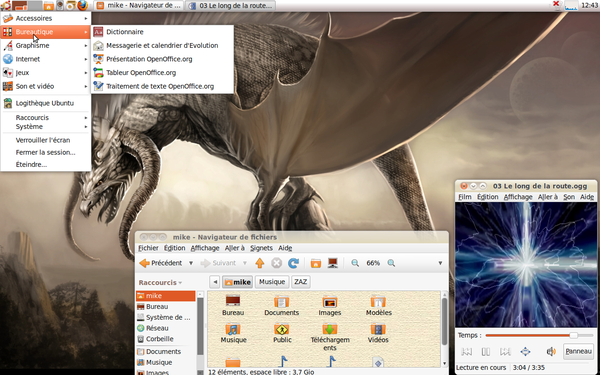Open home folder launcher in top panel
The image size is (600, 375).
(x=49, y=5)
